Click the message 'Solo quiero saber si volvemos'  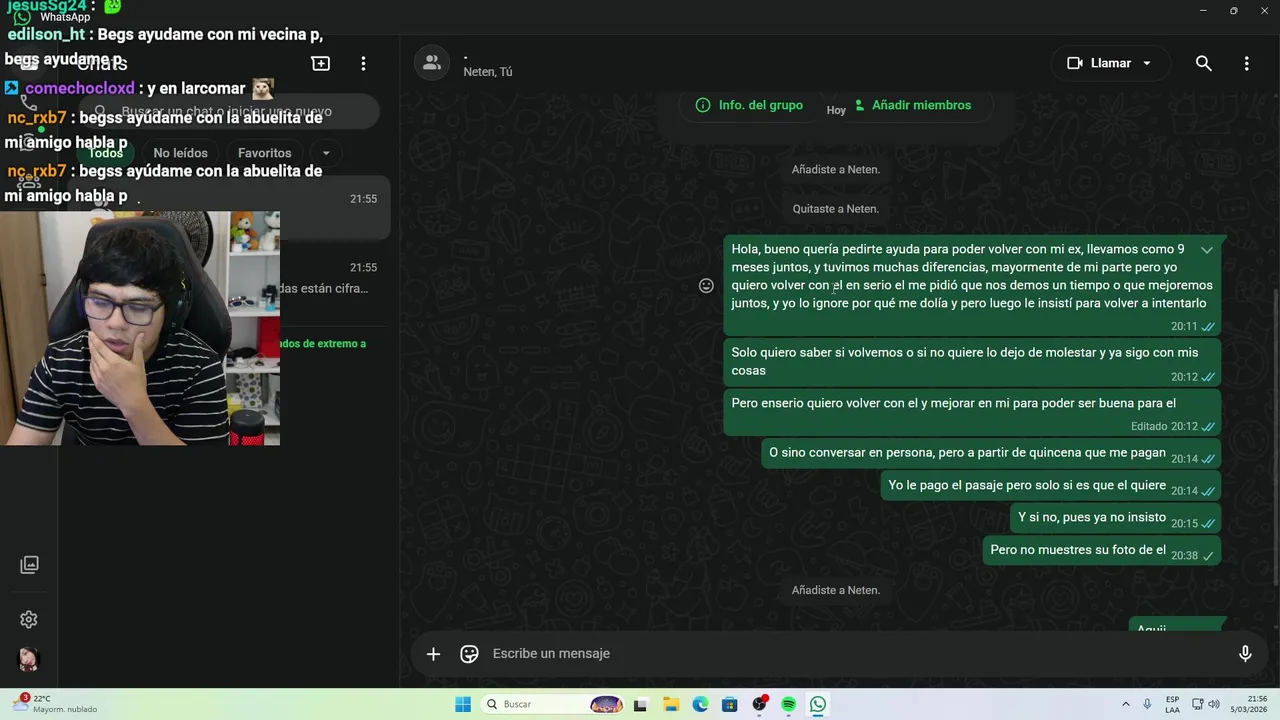tap(972, 362)
